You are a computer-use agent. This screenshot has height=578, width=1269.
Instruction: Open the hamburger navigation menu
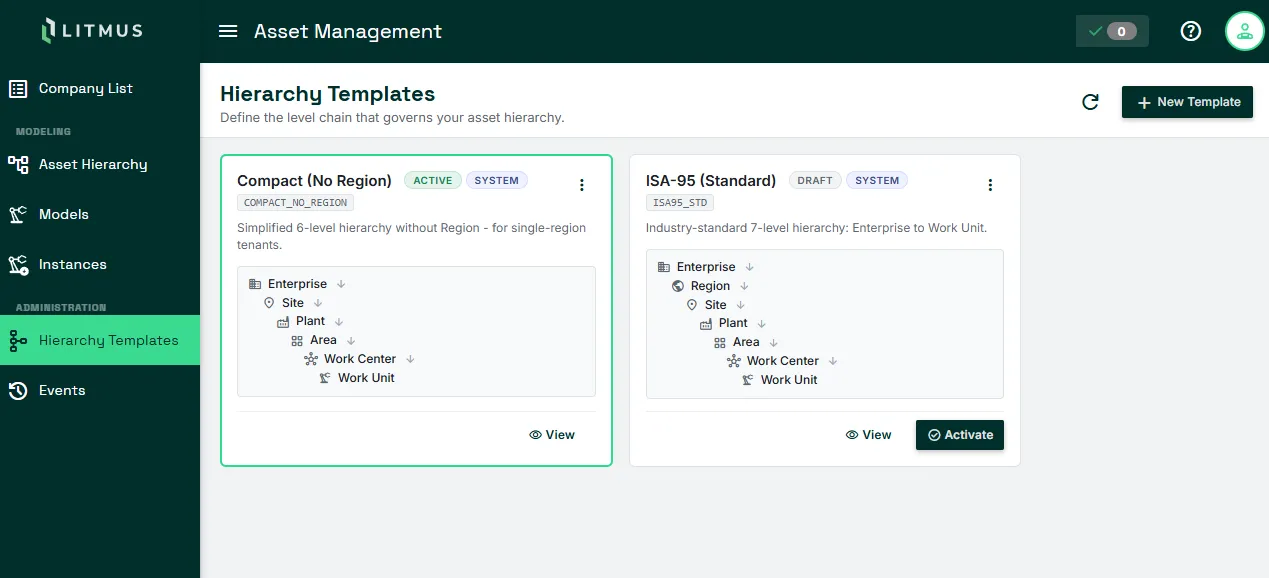click(228, 31)
